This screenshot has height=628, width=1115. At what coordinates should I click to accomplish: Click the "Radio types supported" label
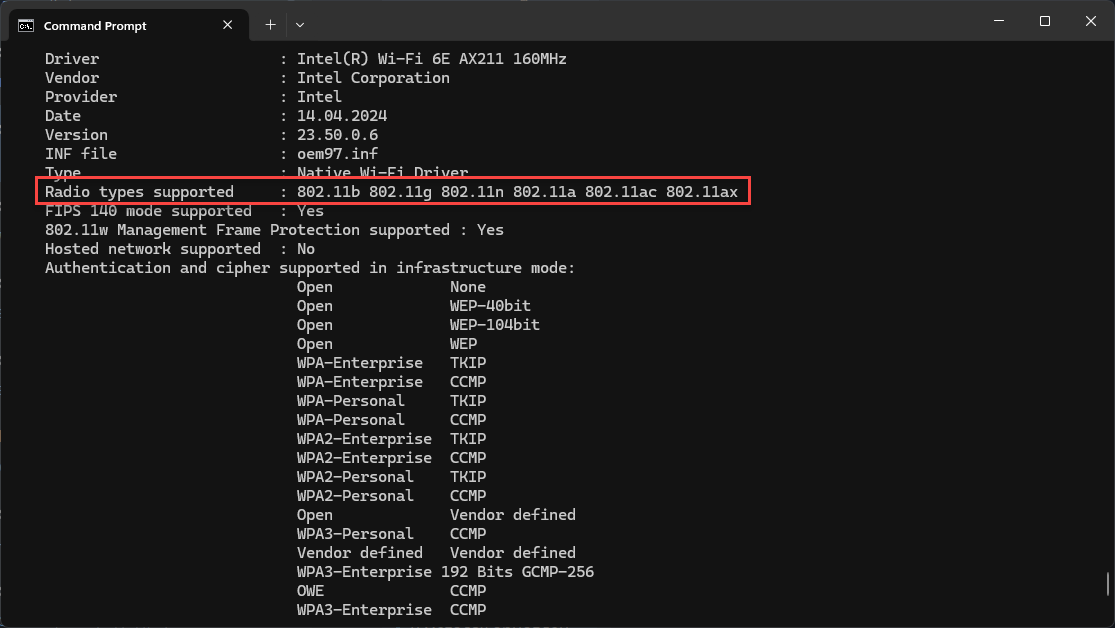coord(139,192)
